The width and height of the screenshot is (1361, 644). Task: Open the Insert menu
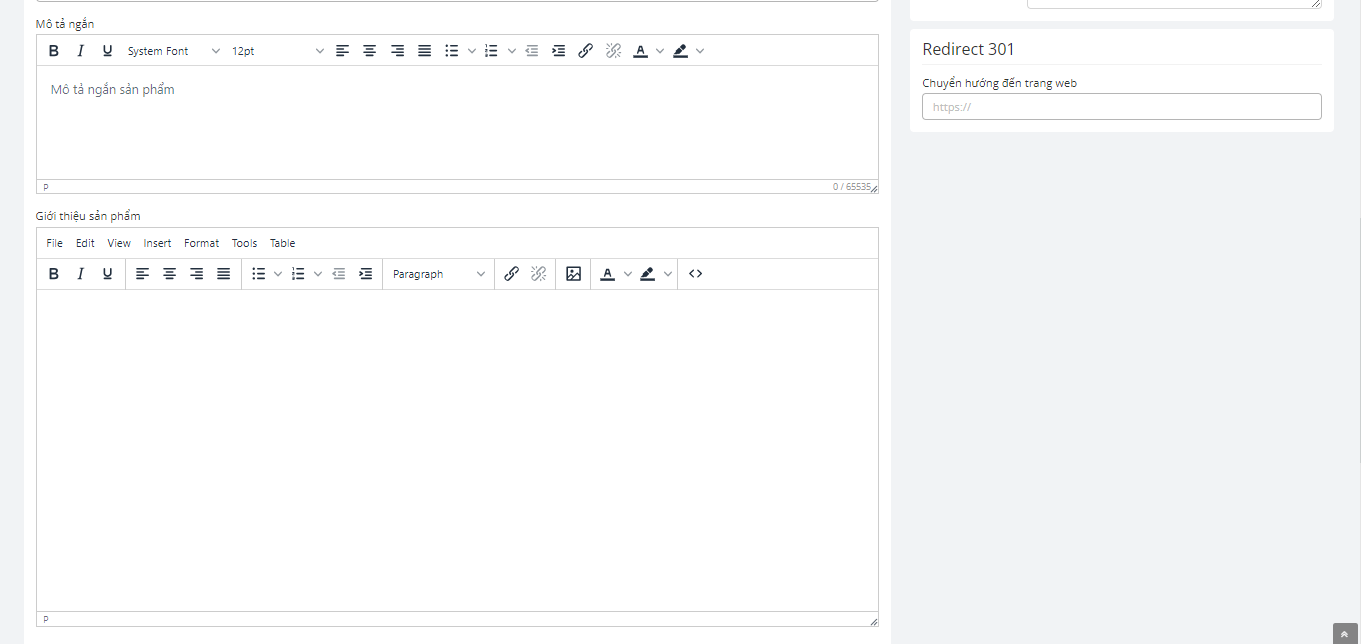[157, 243]
